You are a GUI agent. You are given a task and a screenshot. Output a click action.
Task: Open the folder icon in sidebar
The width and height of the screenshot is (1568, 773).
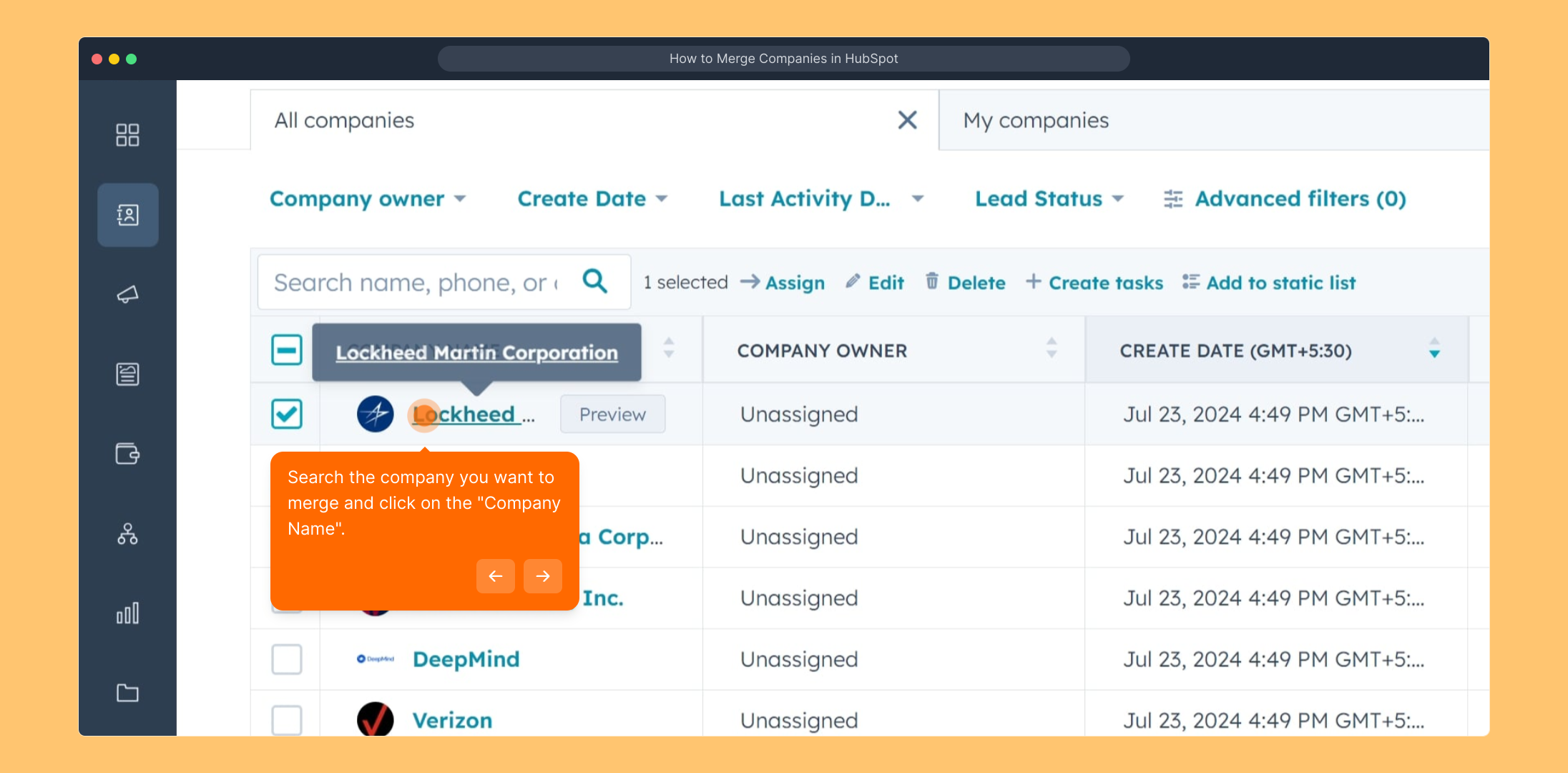[x=127, y=693]
